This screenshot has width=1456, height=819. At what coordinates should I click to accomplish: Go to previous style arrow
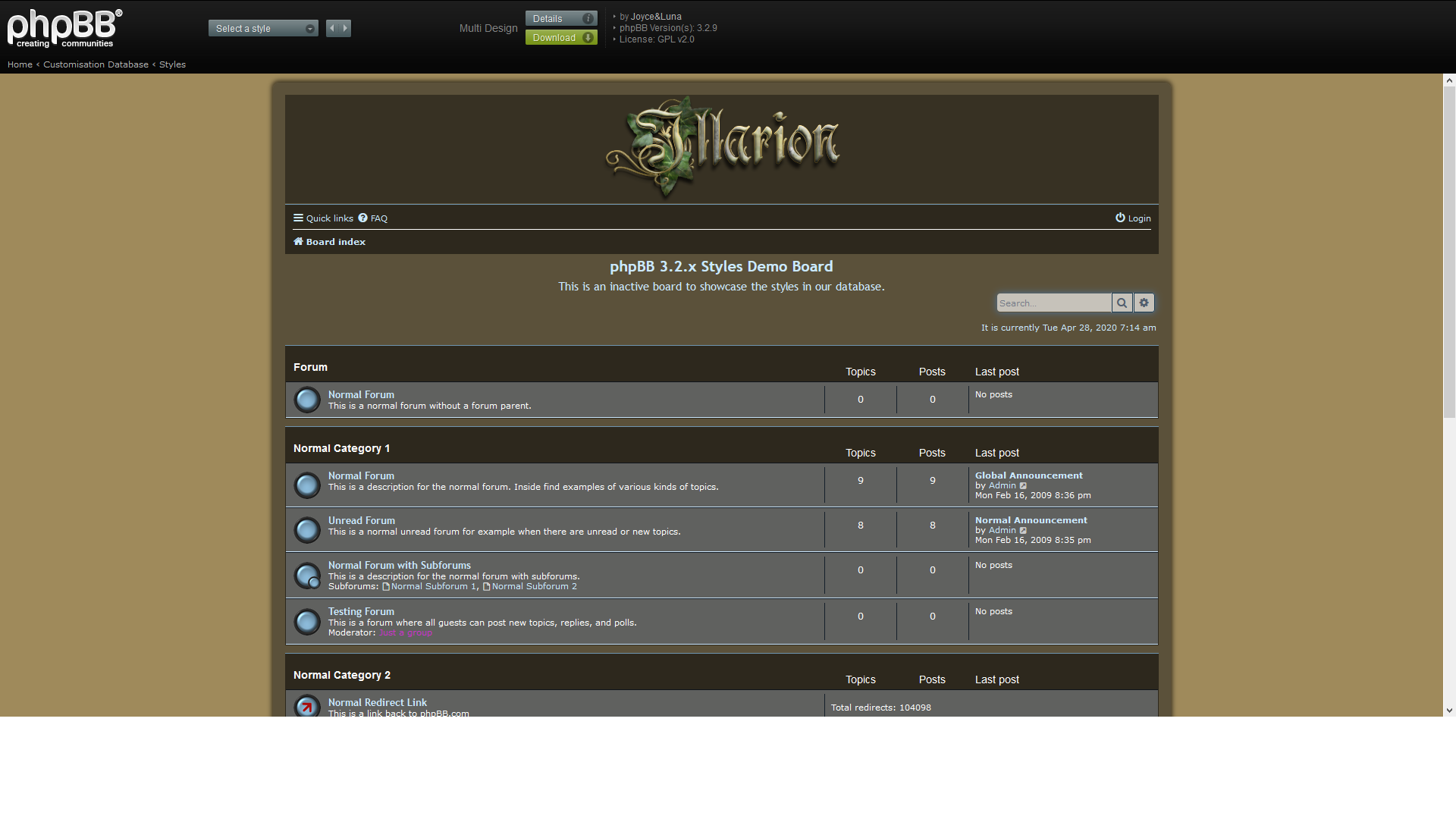[x=331, y=28]
